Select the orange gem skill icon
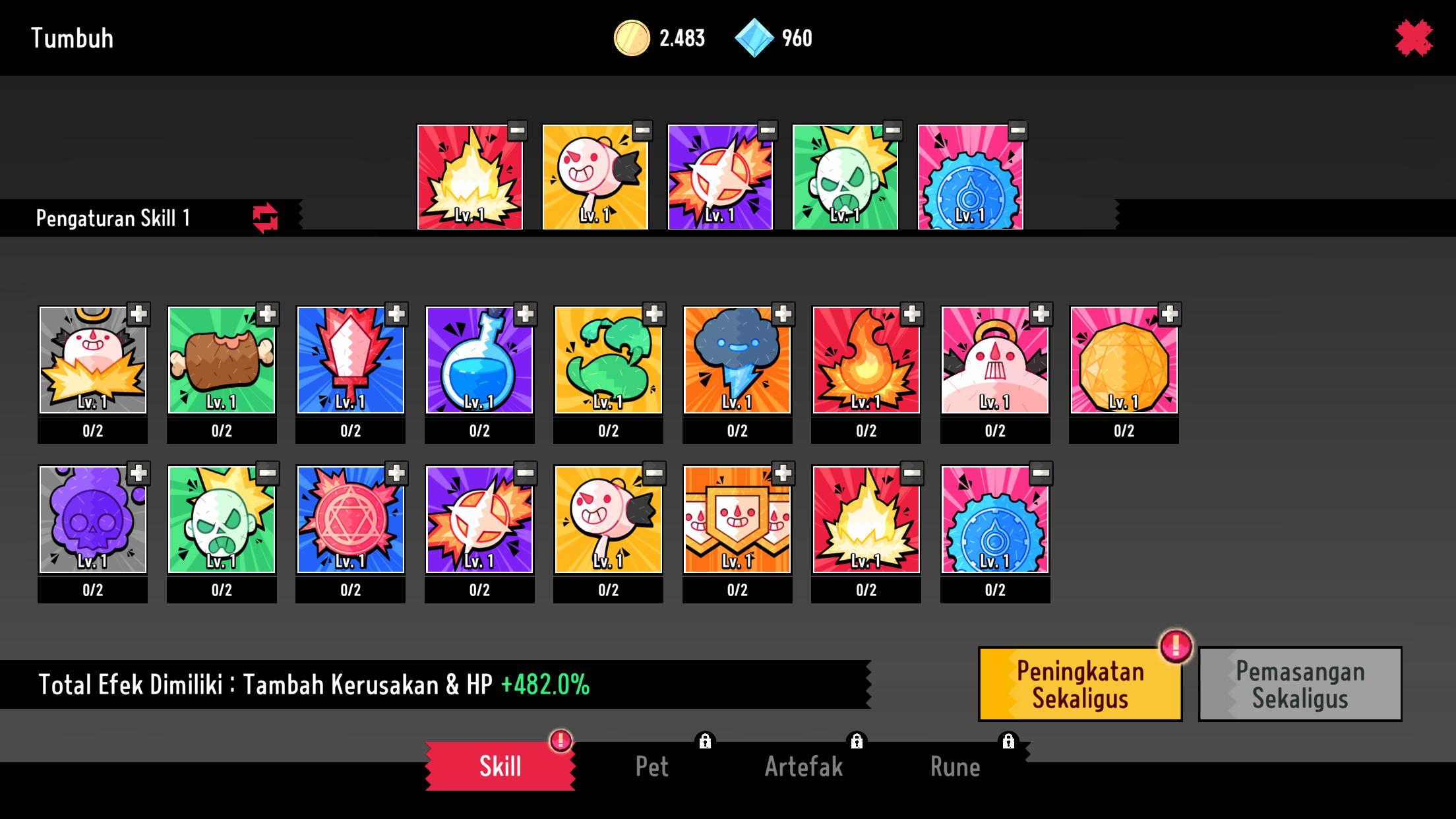1456x819 pixels. point(1124,360)
